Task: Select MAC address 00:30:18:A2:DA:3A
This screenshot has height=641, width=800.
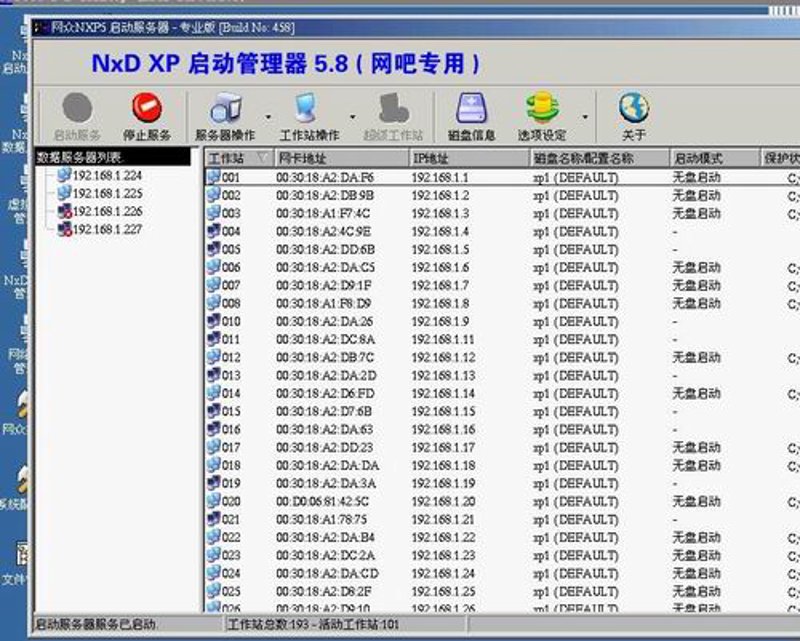Action: click(x=326, y=483)
